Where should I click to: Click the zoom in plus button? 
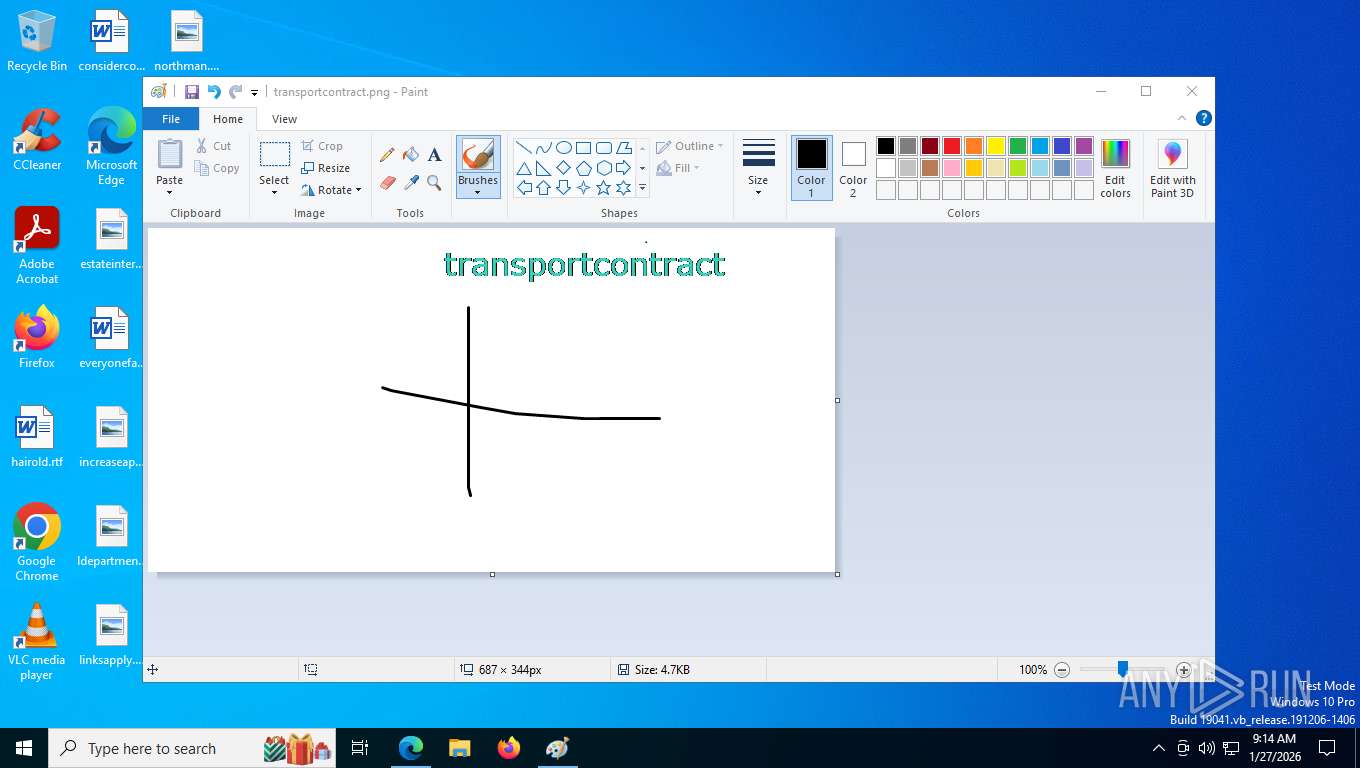click(1184, 670)
